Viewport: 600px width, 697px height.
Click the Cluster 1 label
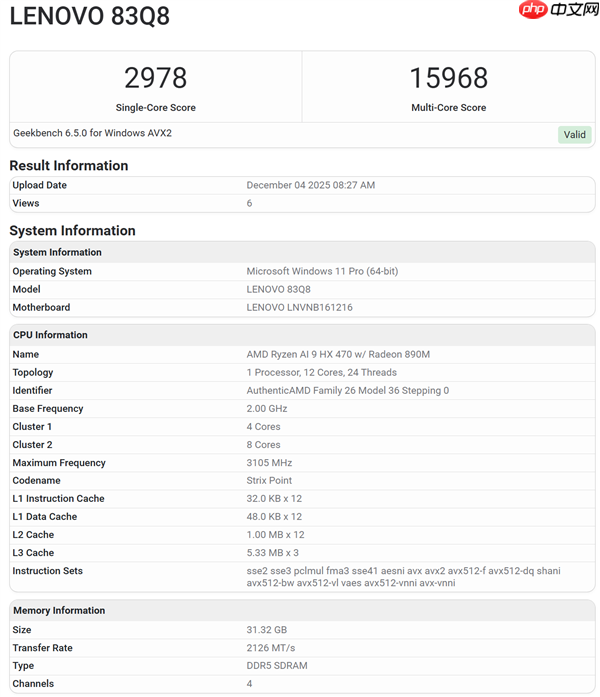[x=32, y=427]
